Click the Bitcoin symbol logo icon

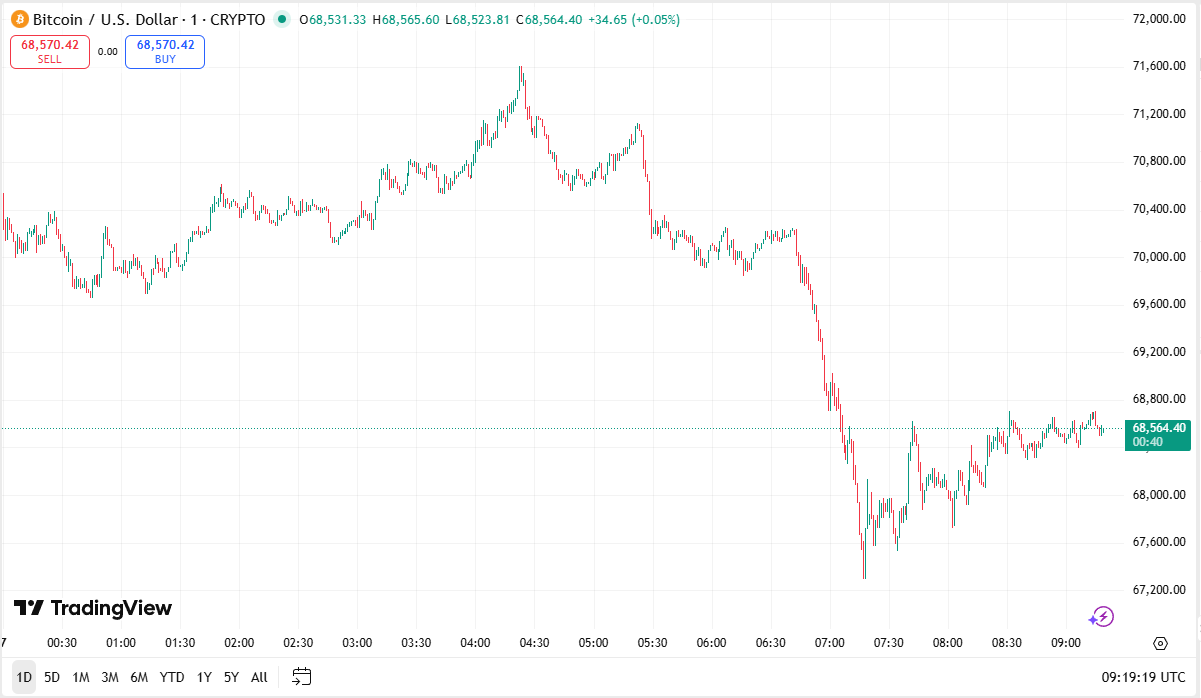click(x=19, y=19)
